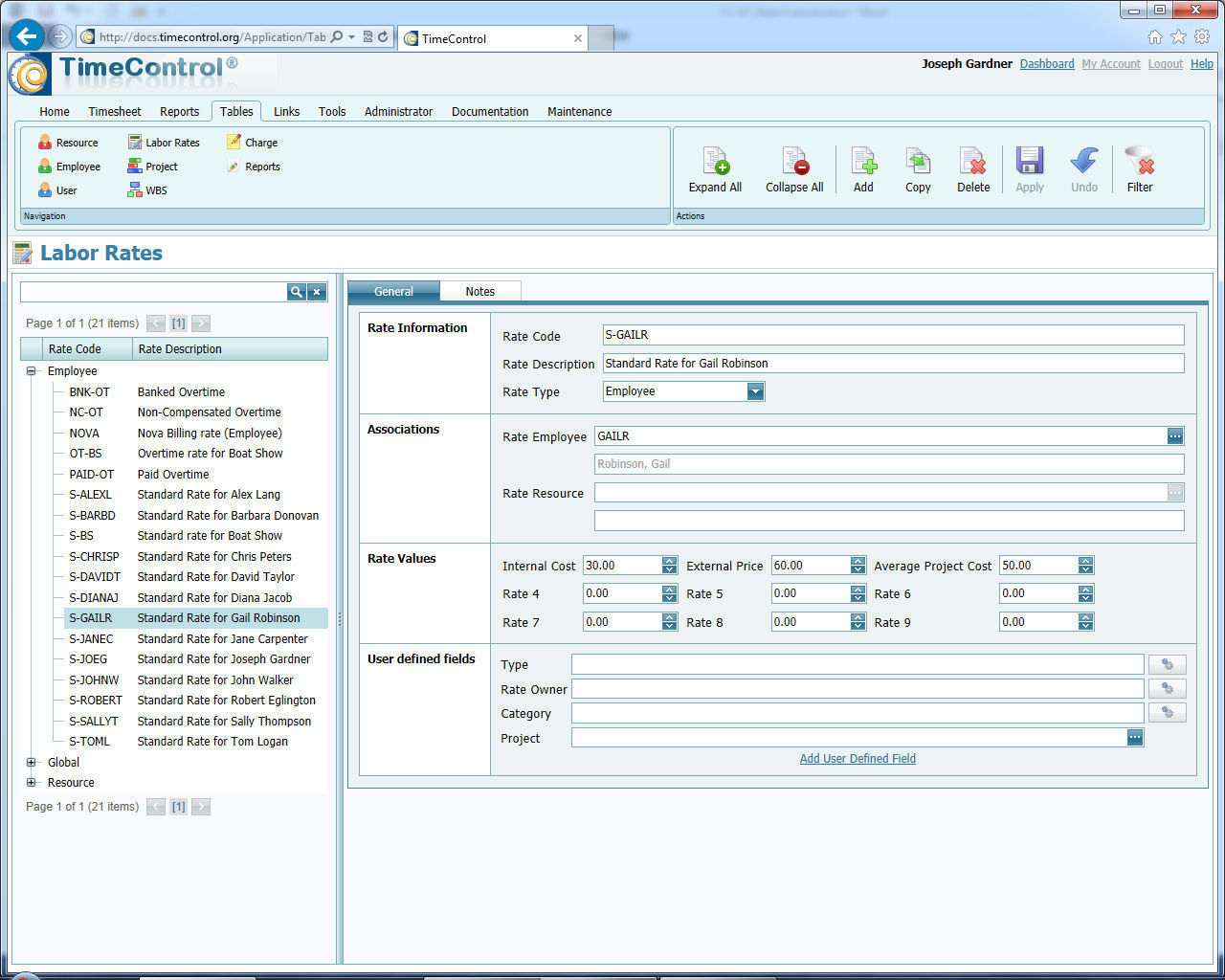Viewport: 1225px width, 980px height.
Task: Click the top pager page [1] button
Action: coord(178,323)
